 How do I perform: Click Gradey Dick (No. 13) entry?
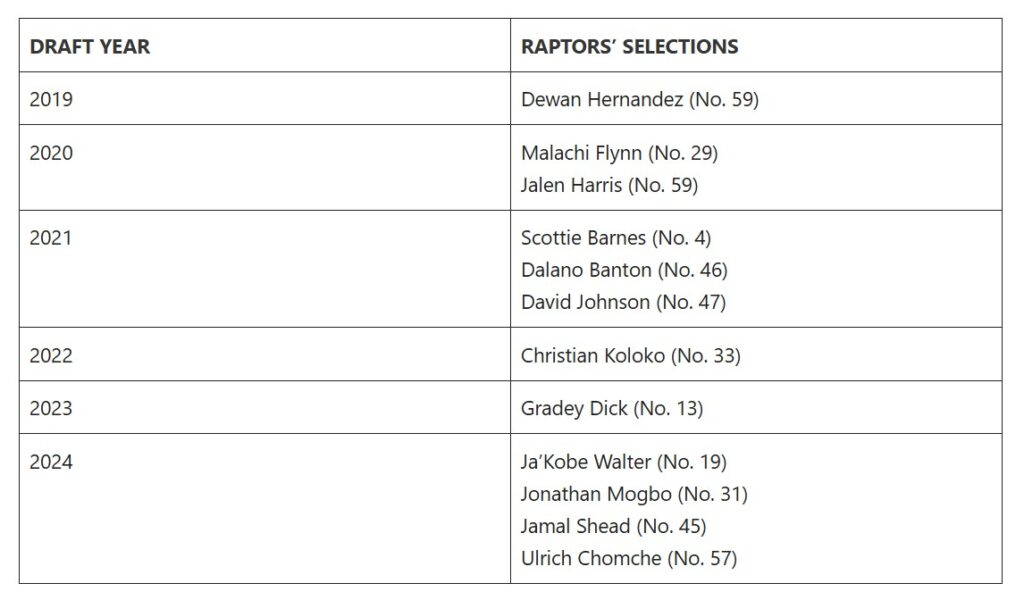[x=612, y=408]
